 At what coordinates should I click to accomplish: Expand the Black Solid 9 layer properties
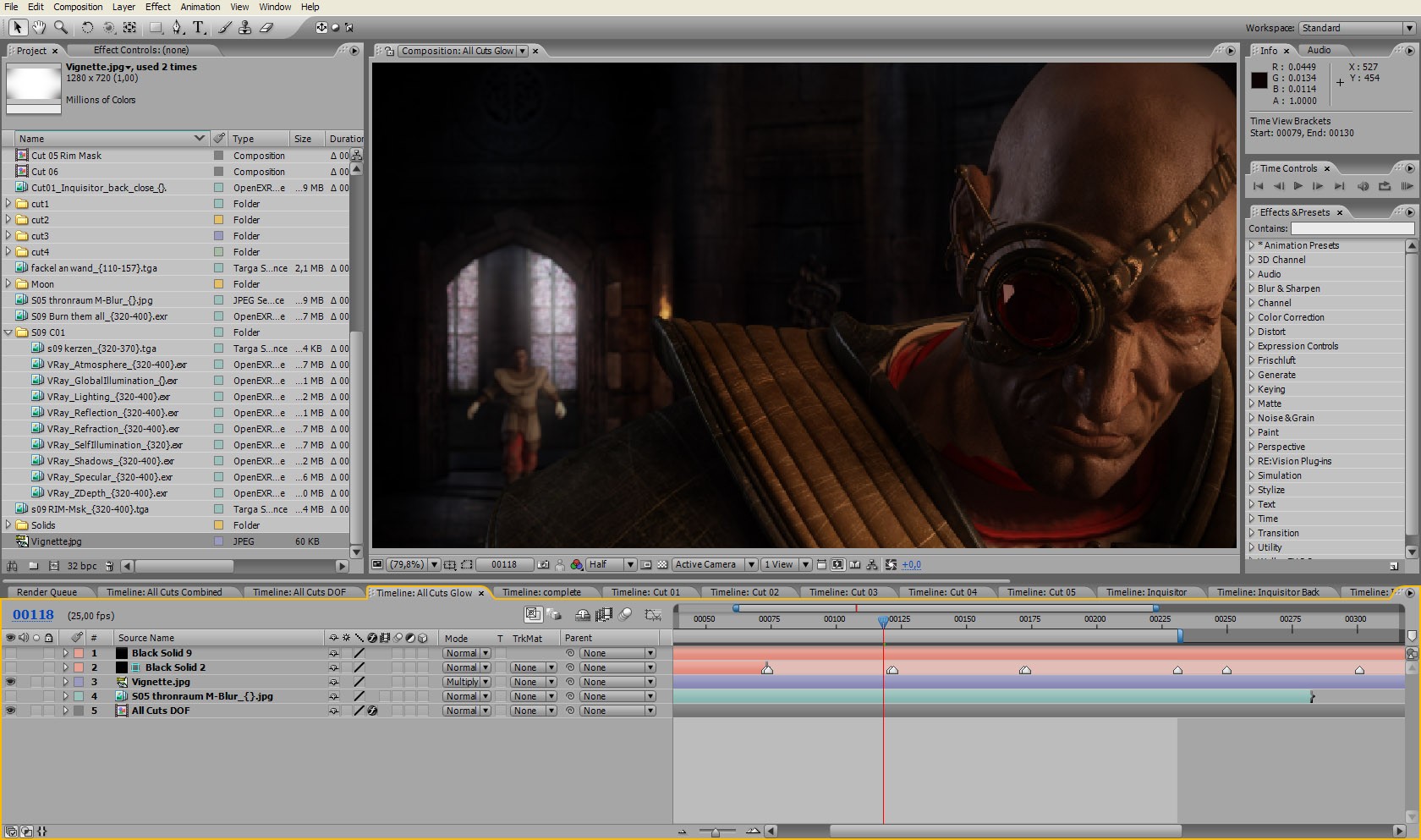(x=65, y=653)
